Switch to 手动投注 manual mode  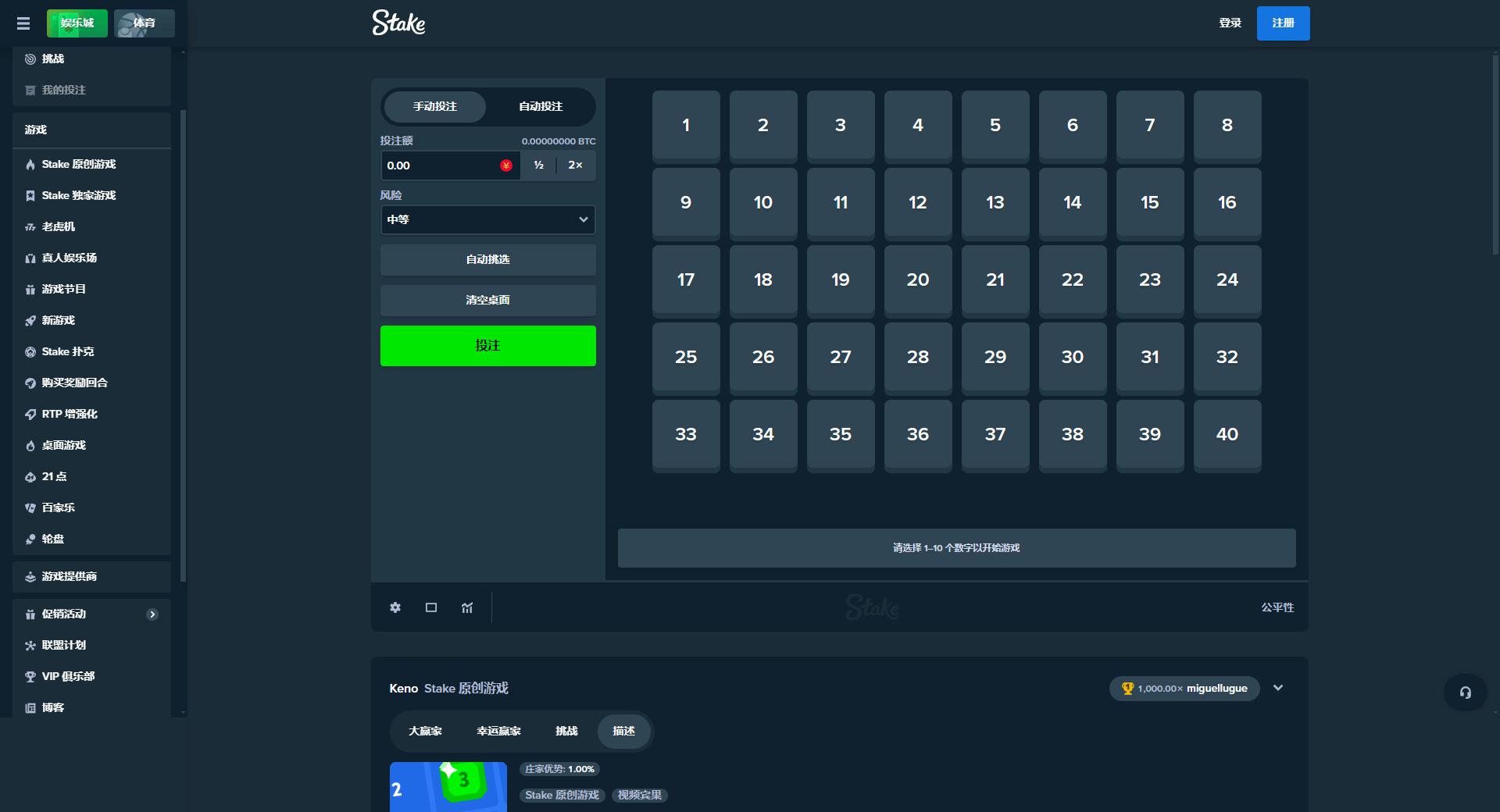coord(435,106)
